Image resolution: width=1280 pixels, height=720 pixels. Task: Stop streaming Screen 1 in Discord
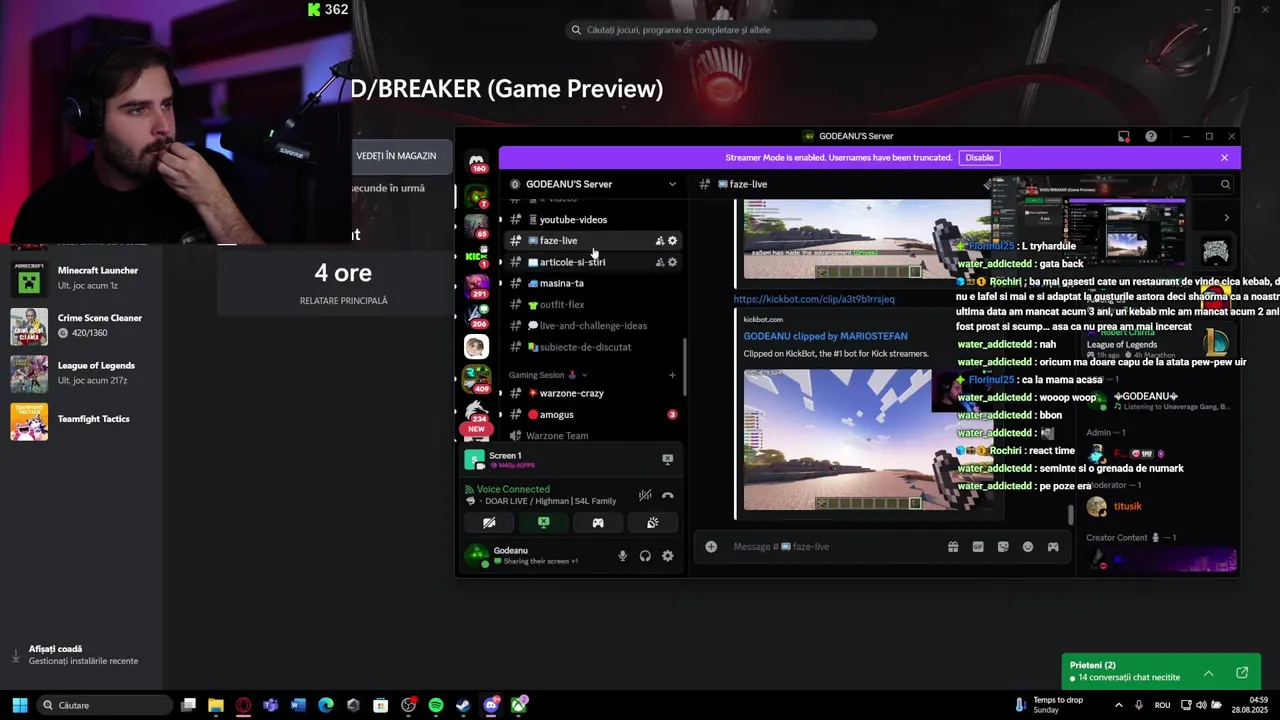(667, 459)
